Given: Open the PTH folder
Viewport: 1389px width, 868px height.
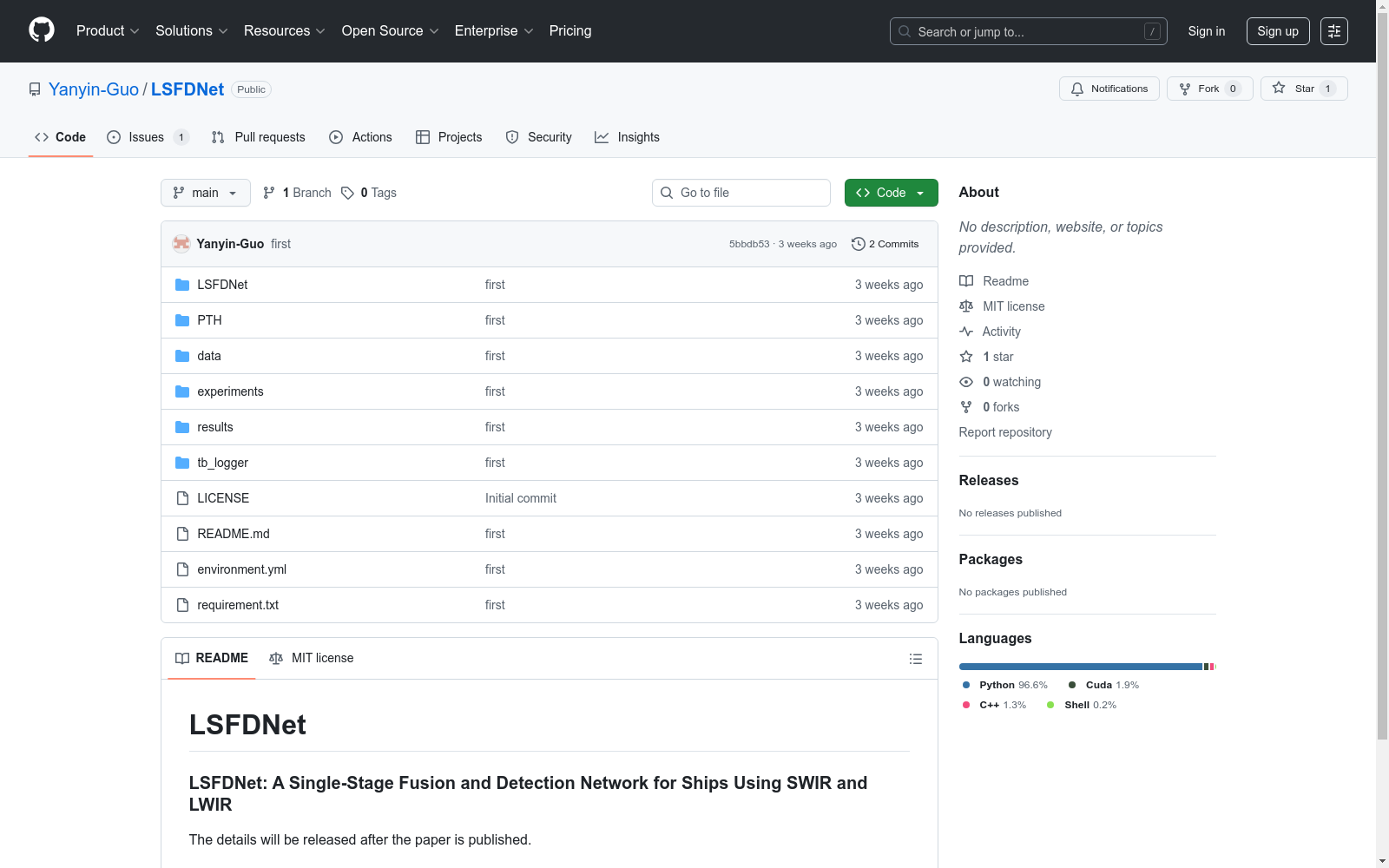Looking at the screenshot, I should pos(209,320).
